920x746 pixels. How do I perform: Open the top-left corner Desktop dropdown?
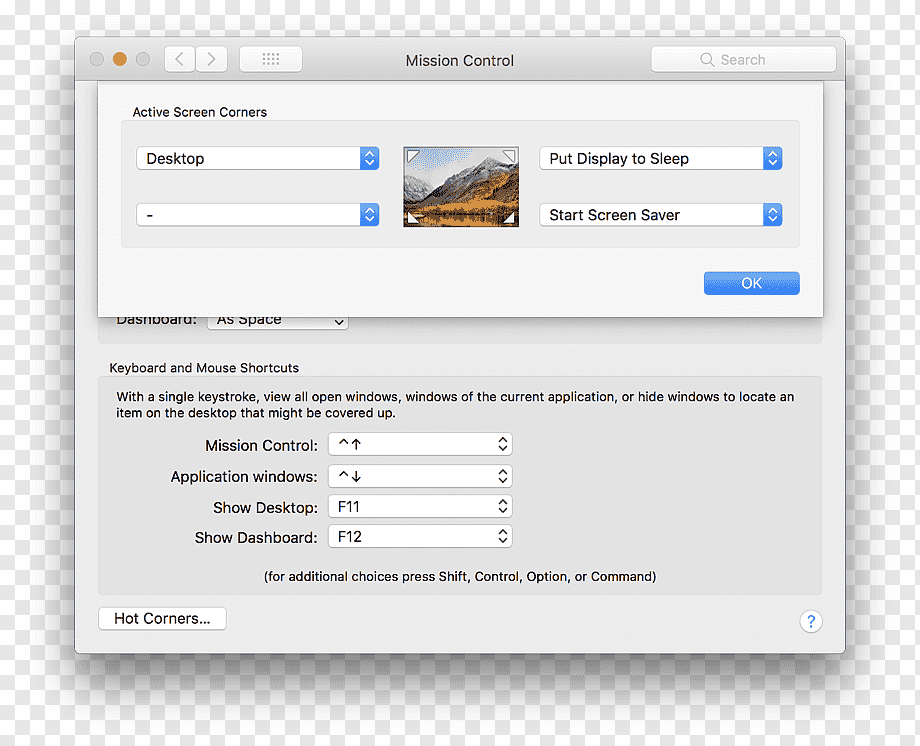coord(258,158)
